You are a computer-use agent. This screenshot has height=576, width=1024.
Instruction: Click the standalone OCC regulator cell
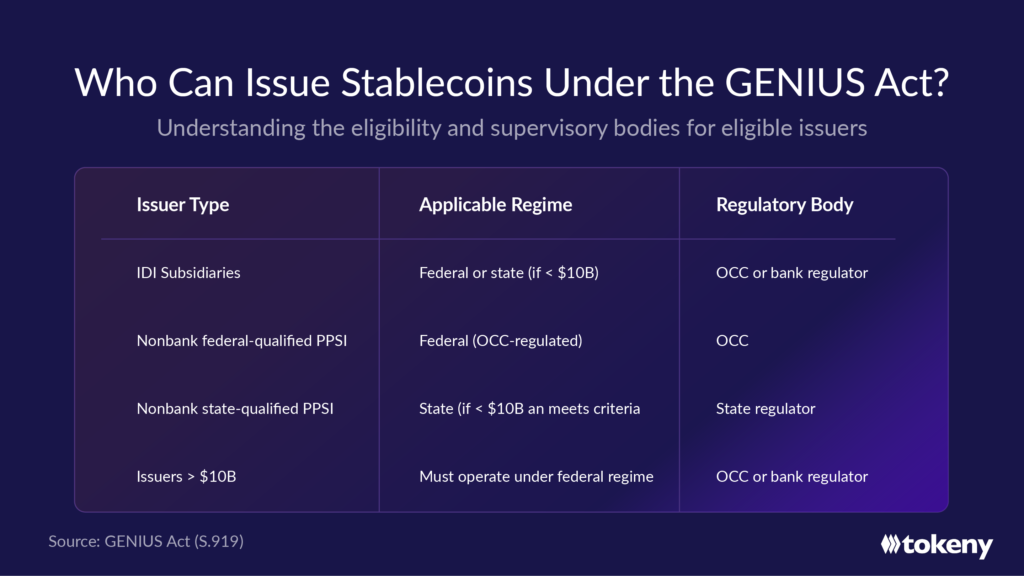pyautogui.click(x=732, y=340)
